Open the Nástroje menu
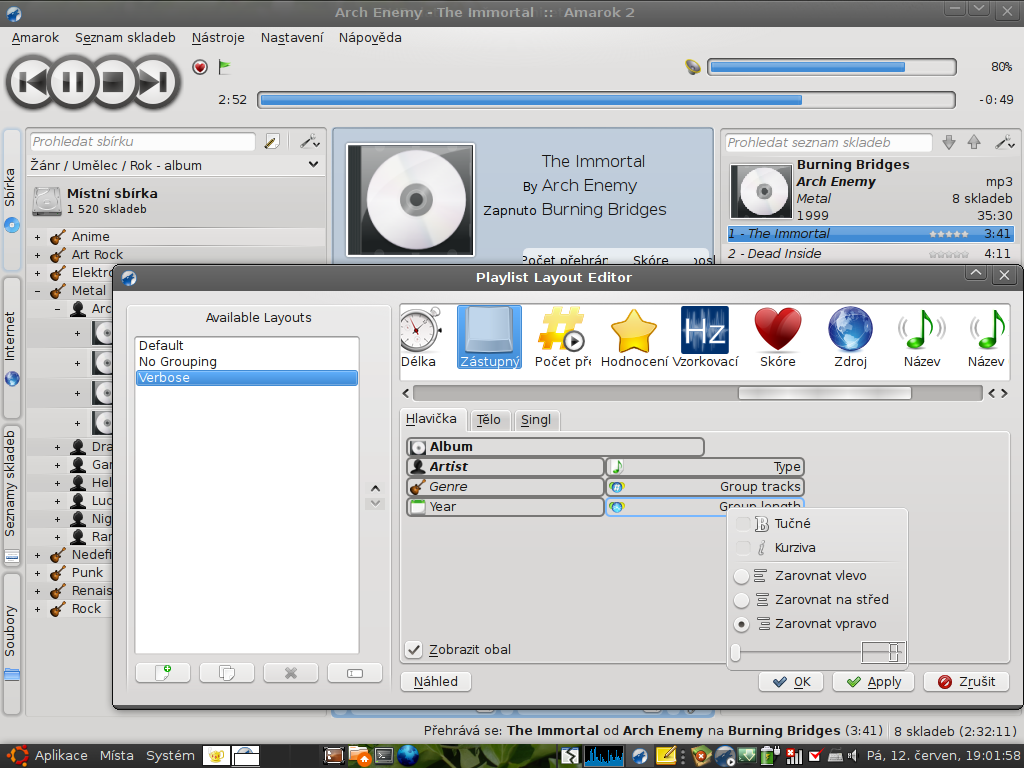The width and height of the screenshot is (1024, 768). (x=218, y=38)
